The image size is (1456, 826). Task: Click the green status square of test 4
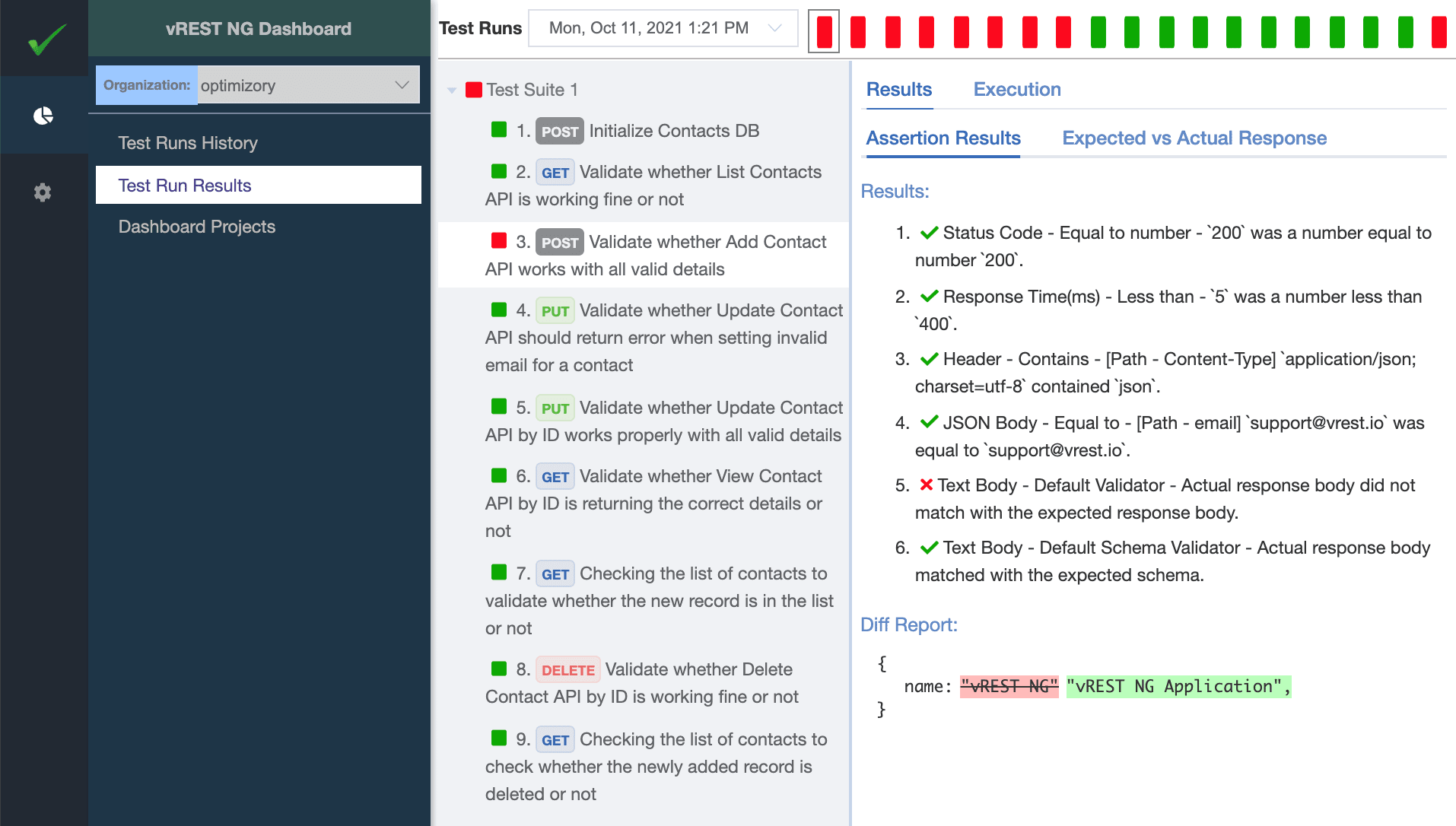[x=499, y=309]
